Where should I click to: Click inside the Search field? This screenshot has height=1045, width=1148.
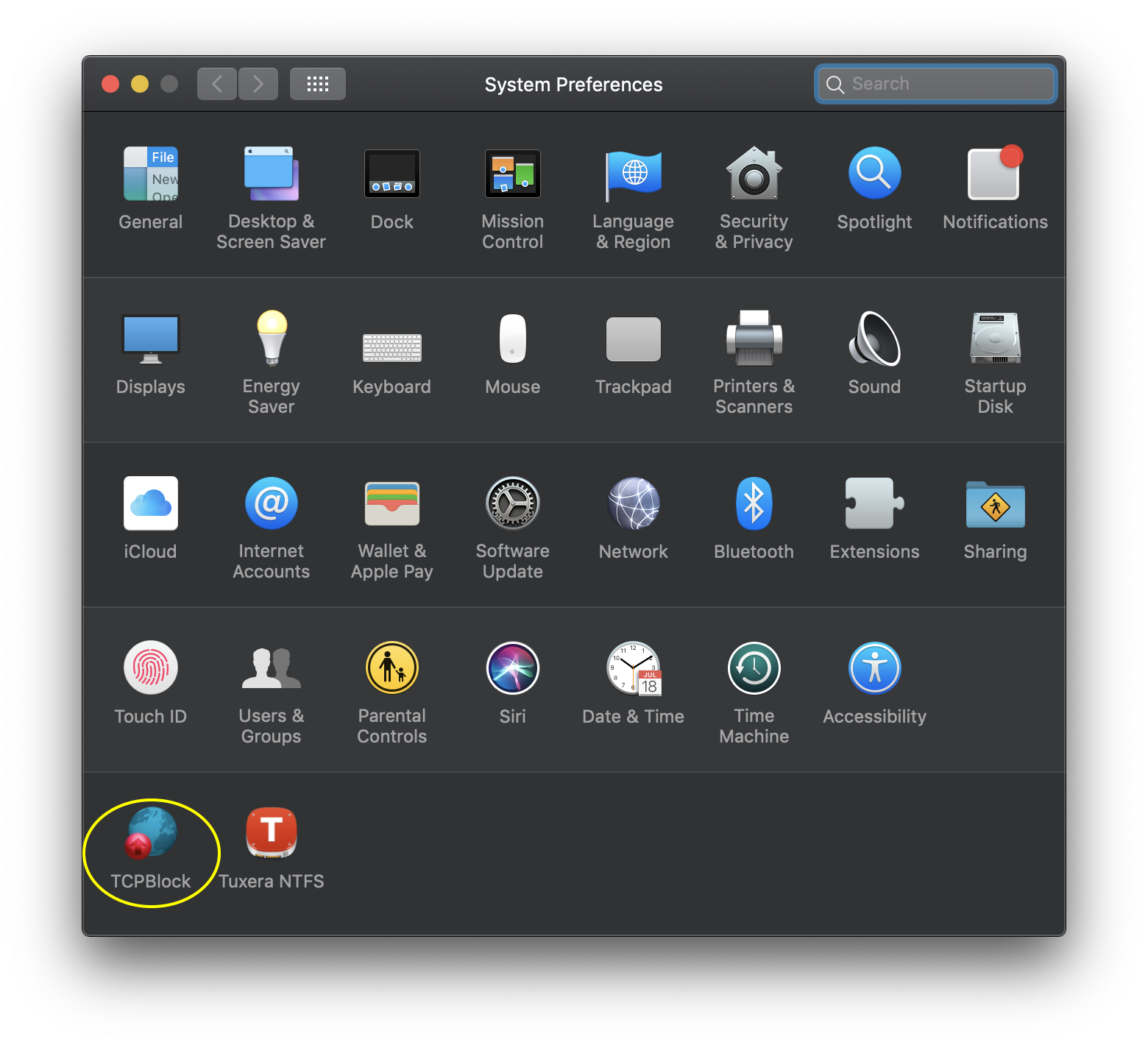(x=935, y=83)
